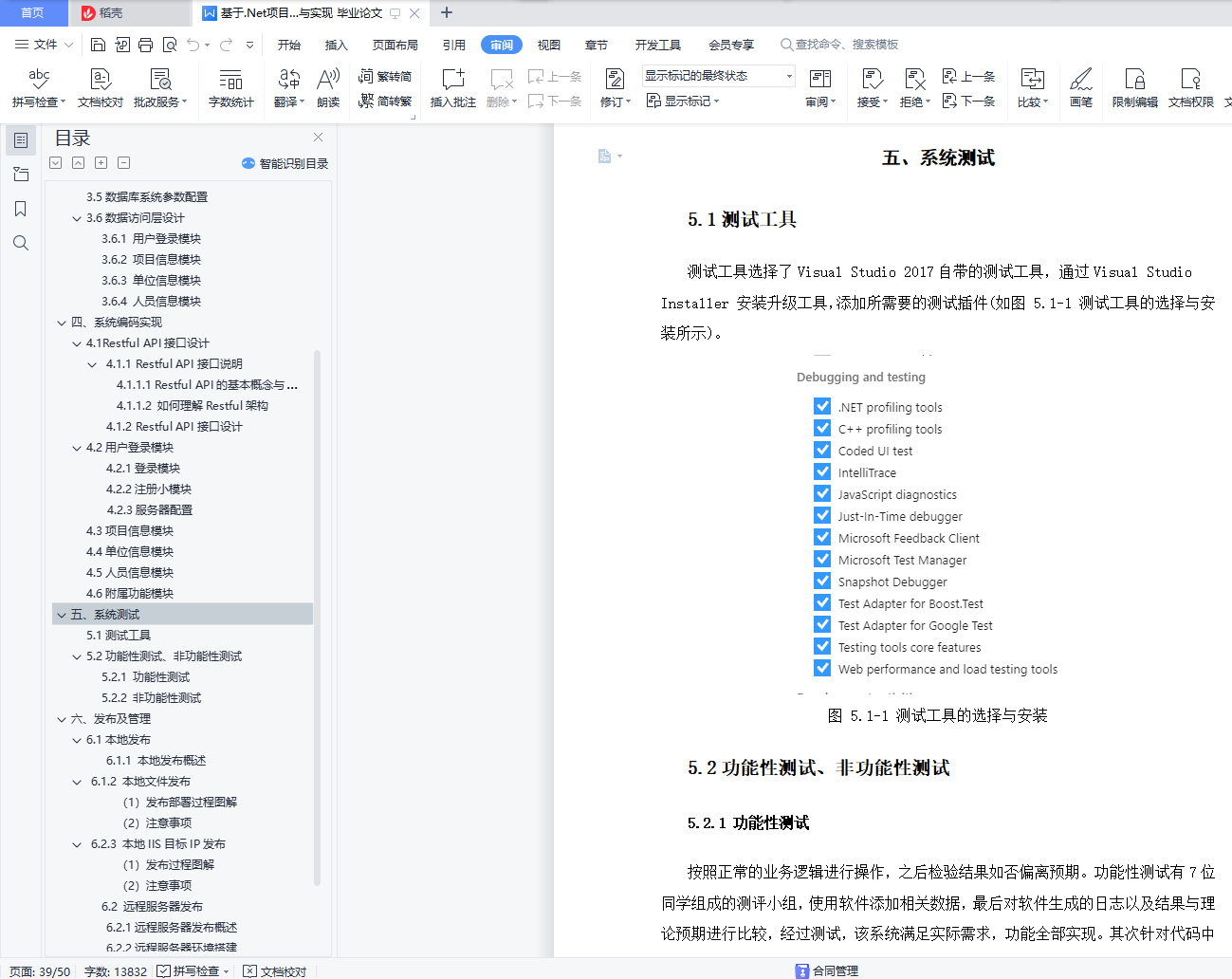The width and height of the screenshot is (1232, 979).
Task: Click the checkbox beside Just-In-Time debugger
Action: tap(822, 515)
